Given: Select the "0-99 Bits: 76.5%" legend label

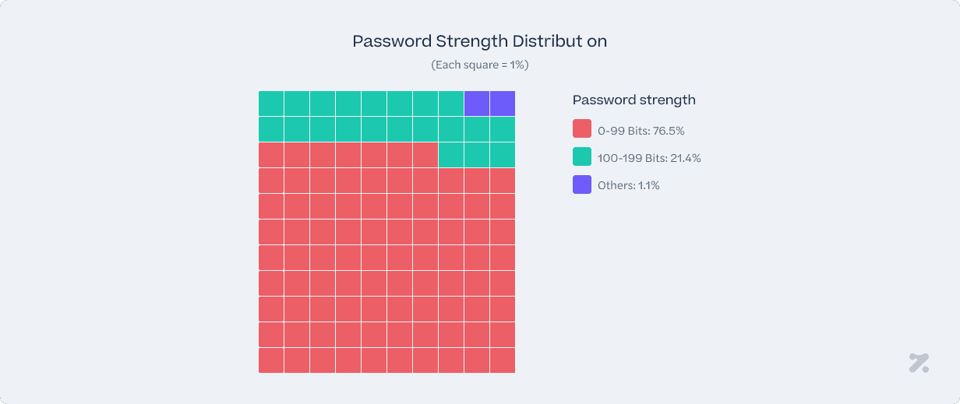Looking at the screenshot, I should pyautogui.click(x=641, y=130).
